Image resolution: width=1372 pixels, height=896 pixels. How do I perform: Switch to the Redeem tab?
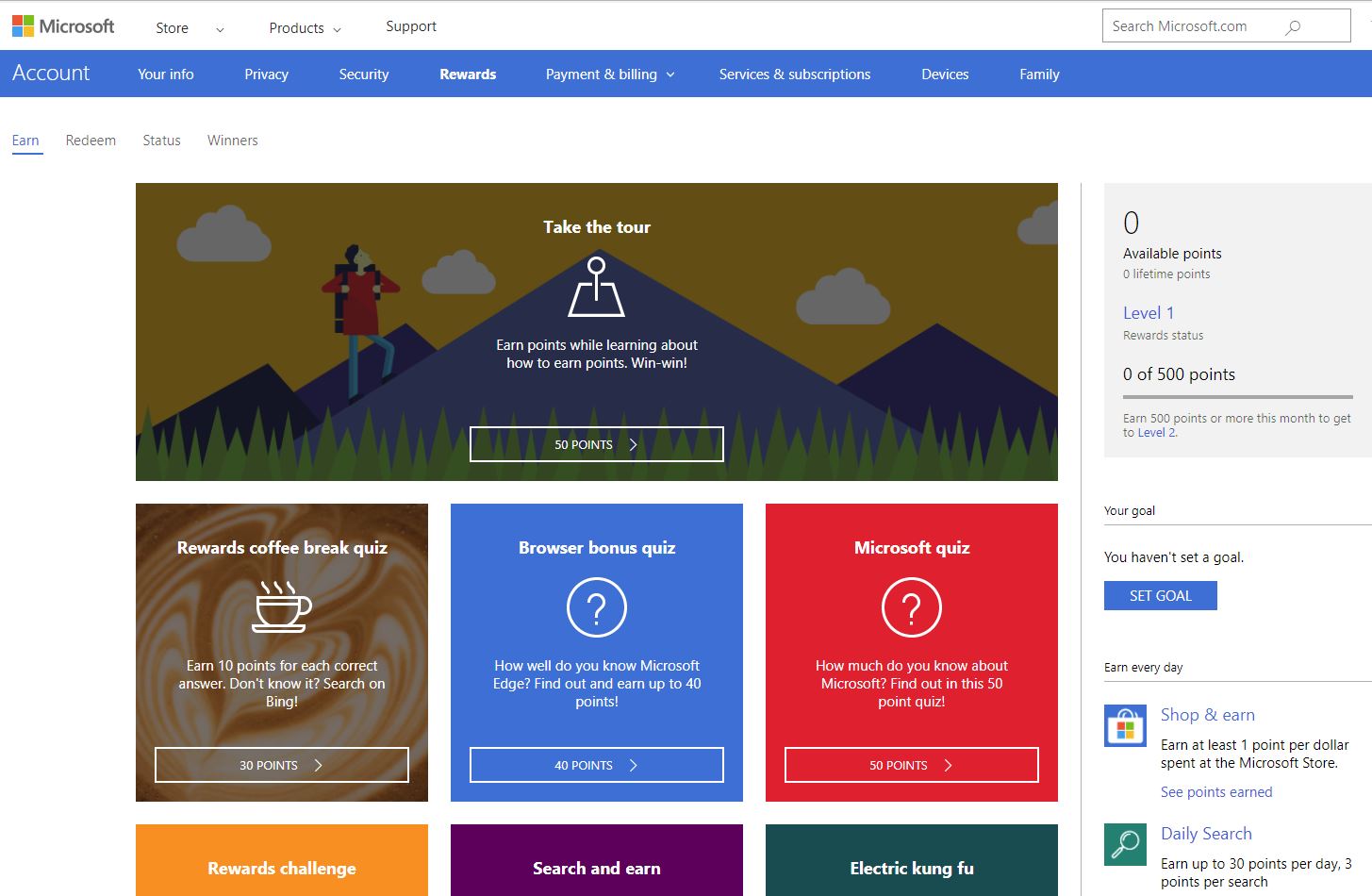91,141
